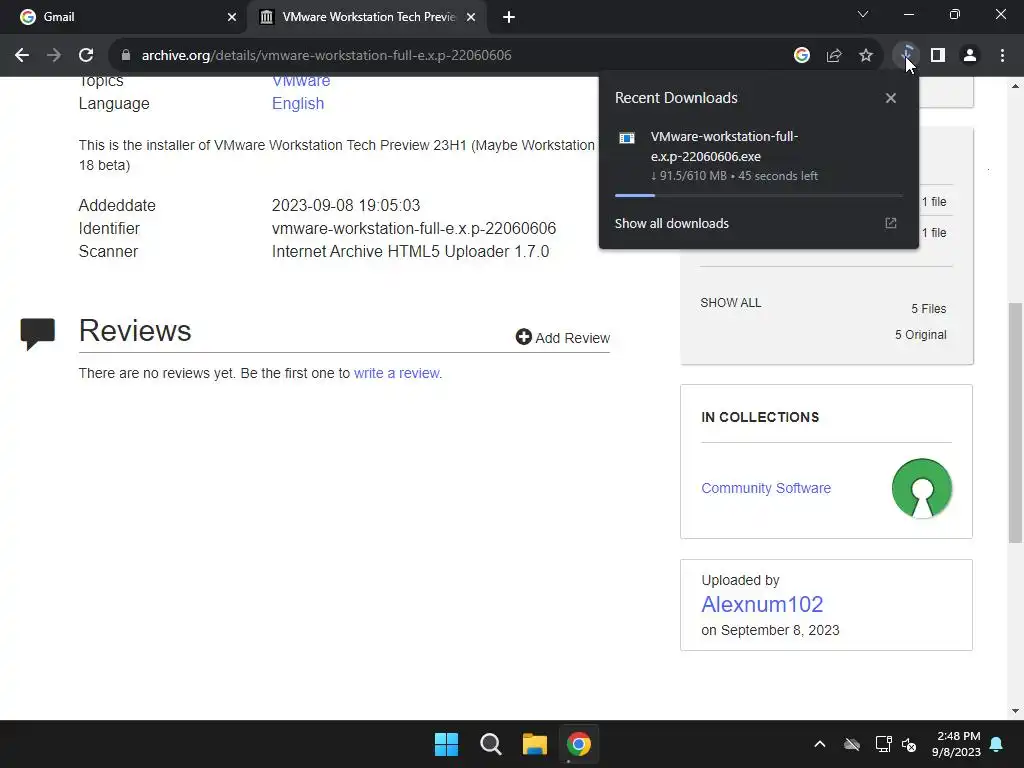This screenshot has height=768, width=1024.
Task: Click the exe file icon in downloads
Action: click(x=627, y=138)
